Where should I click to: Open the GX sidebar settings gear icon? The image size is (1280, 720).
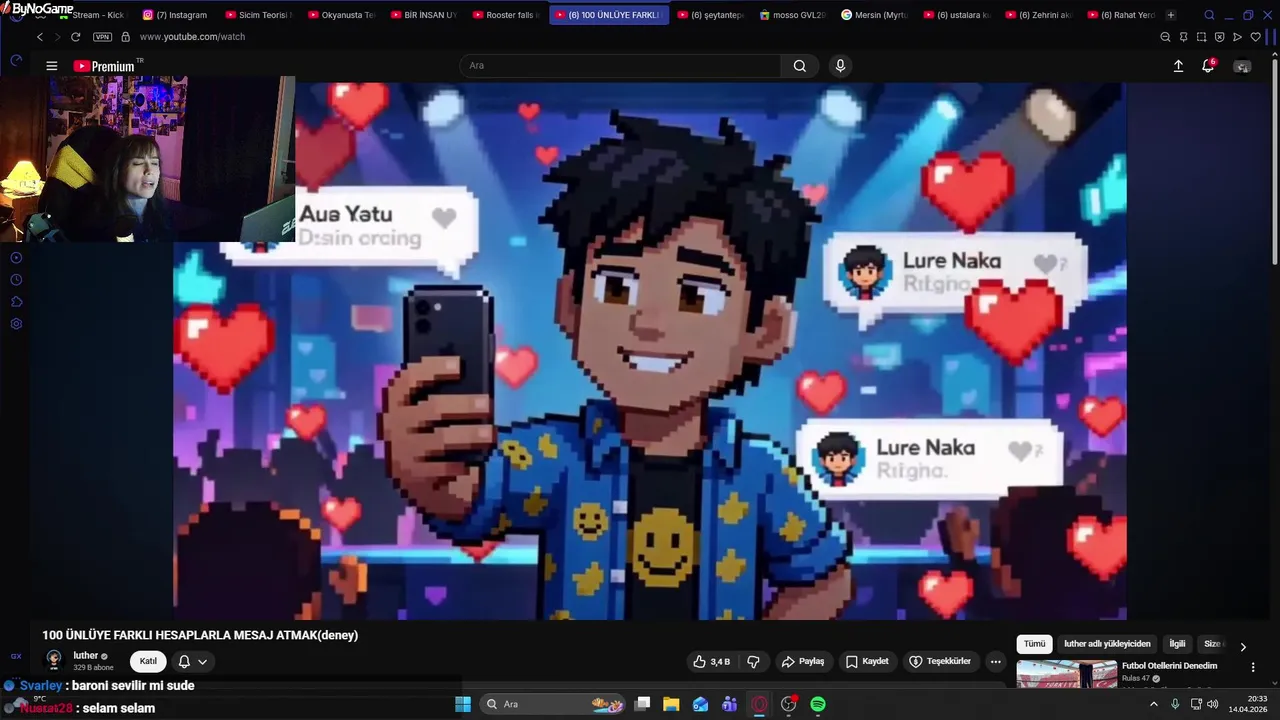(x=16, y=324)
